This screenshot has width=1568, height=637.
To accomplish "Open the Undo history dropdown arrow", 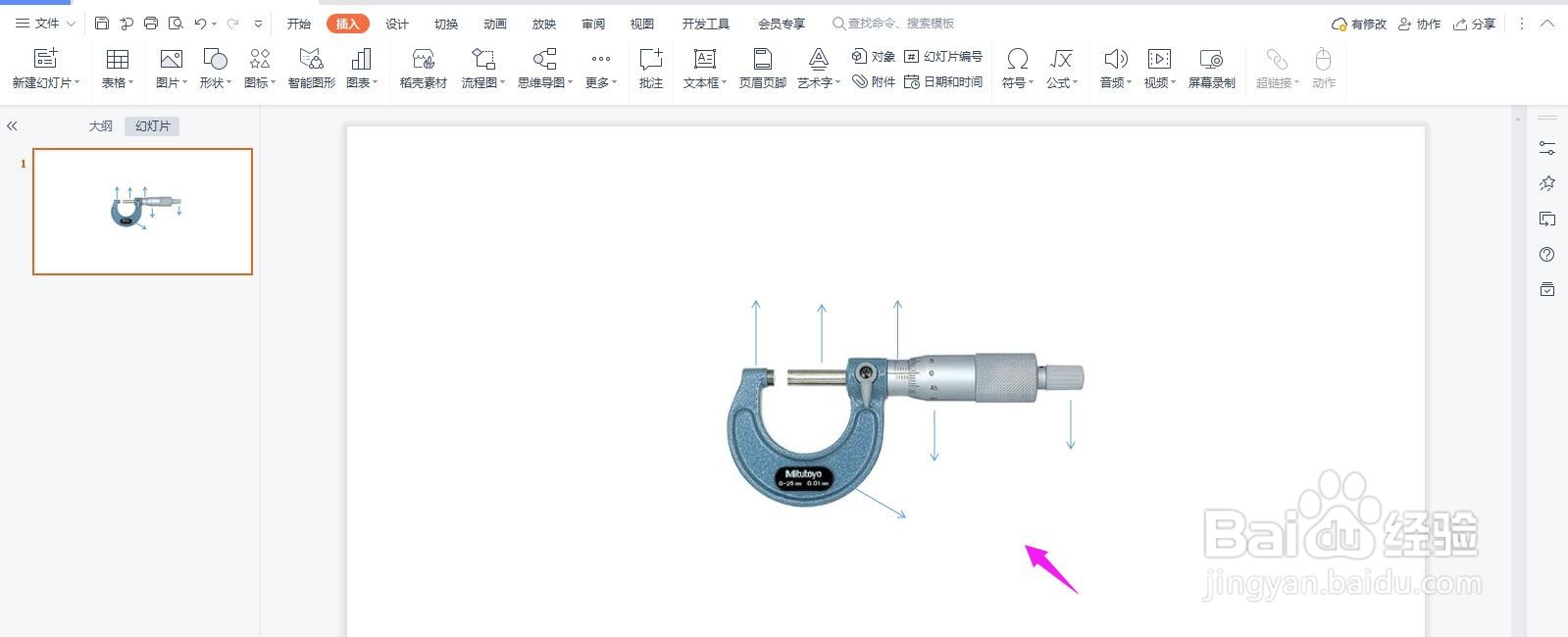I will tap(215, 24).
